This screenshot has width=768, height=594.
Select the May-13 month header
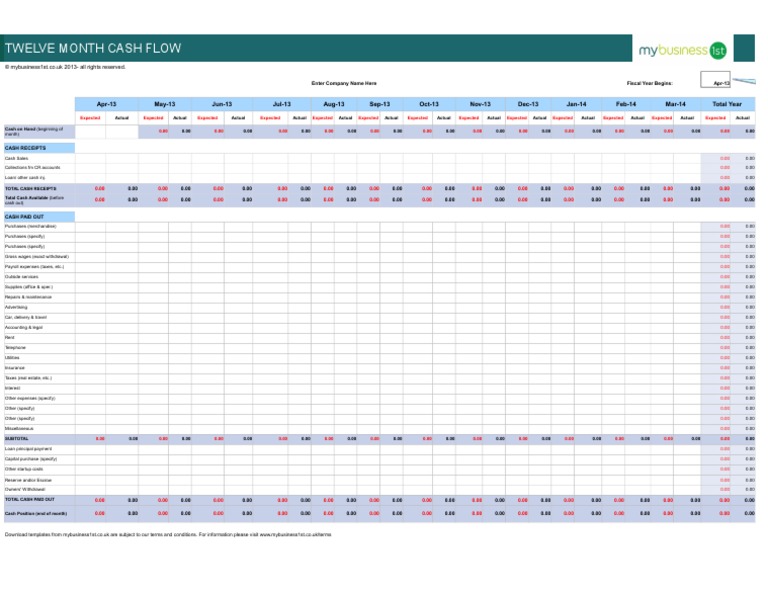pos(165,104)
